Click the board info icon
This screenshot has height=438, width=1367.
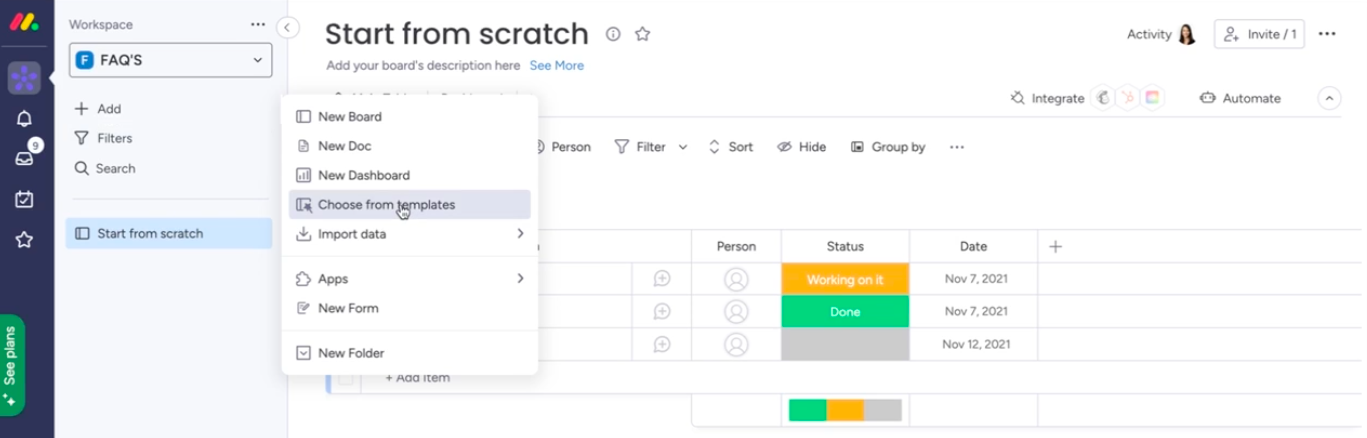pos(613,34)
